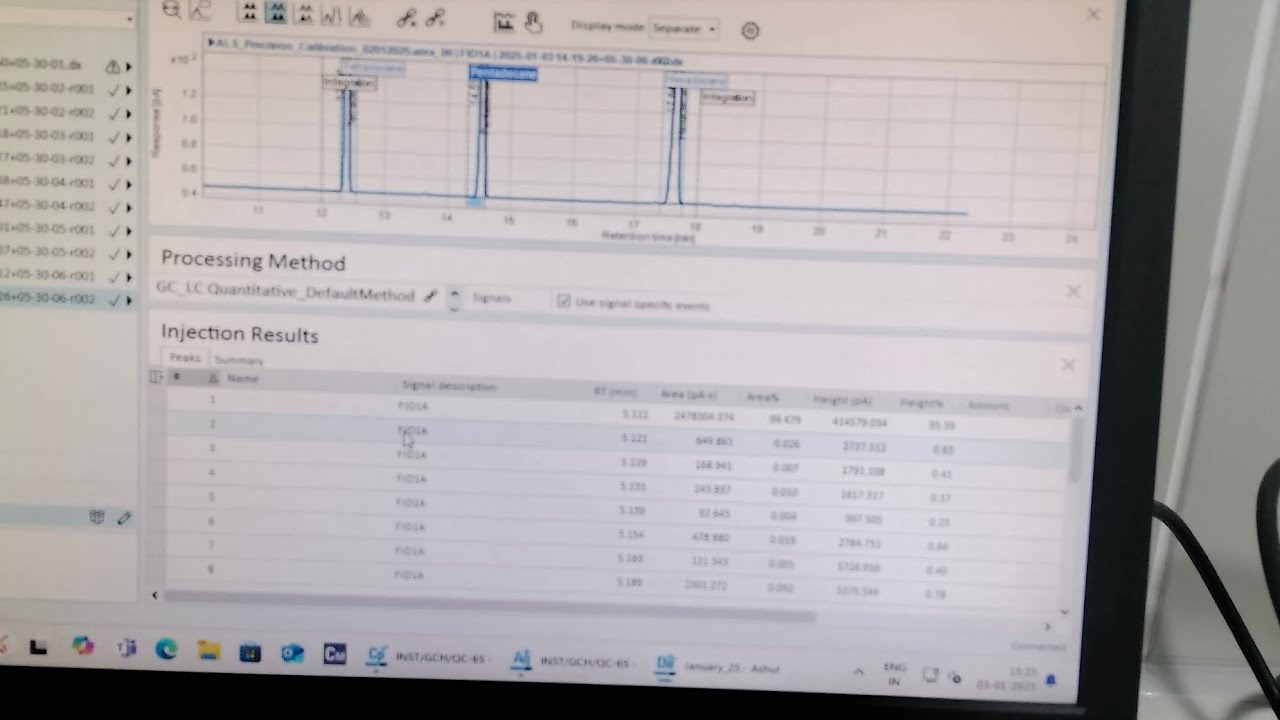Close the Injection Results panel
The width and height of the screenshot is (1280, 720).
[1068, 365]
